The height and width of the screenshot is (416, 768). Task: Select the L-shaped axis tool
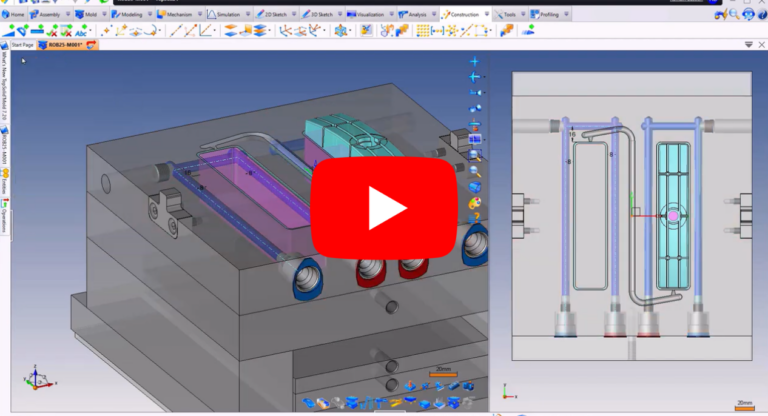[206, 31]
